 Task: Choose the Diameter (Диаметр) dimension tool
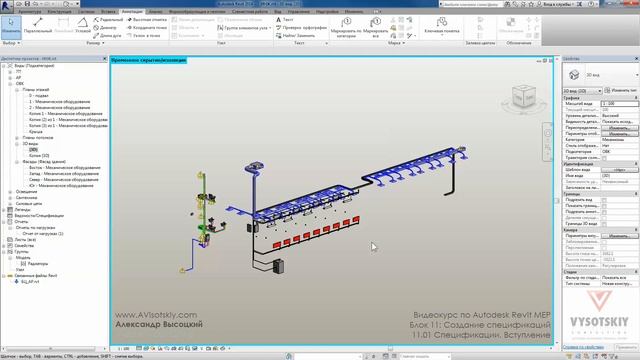click(105, 28)
